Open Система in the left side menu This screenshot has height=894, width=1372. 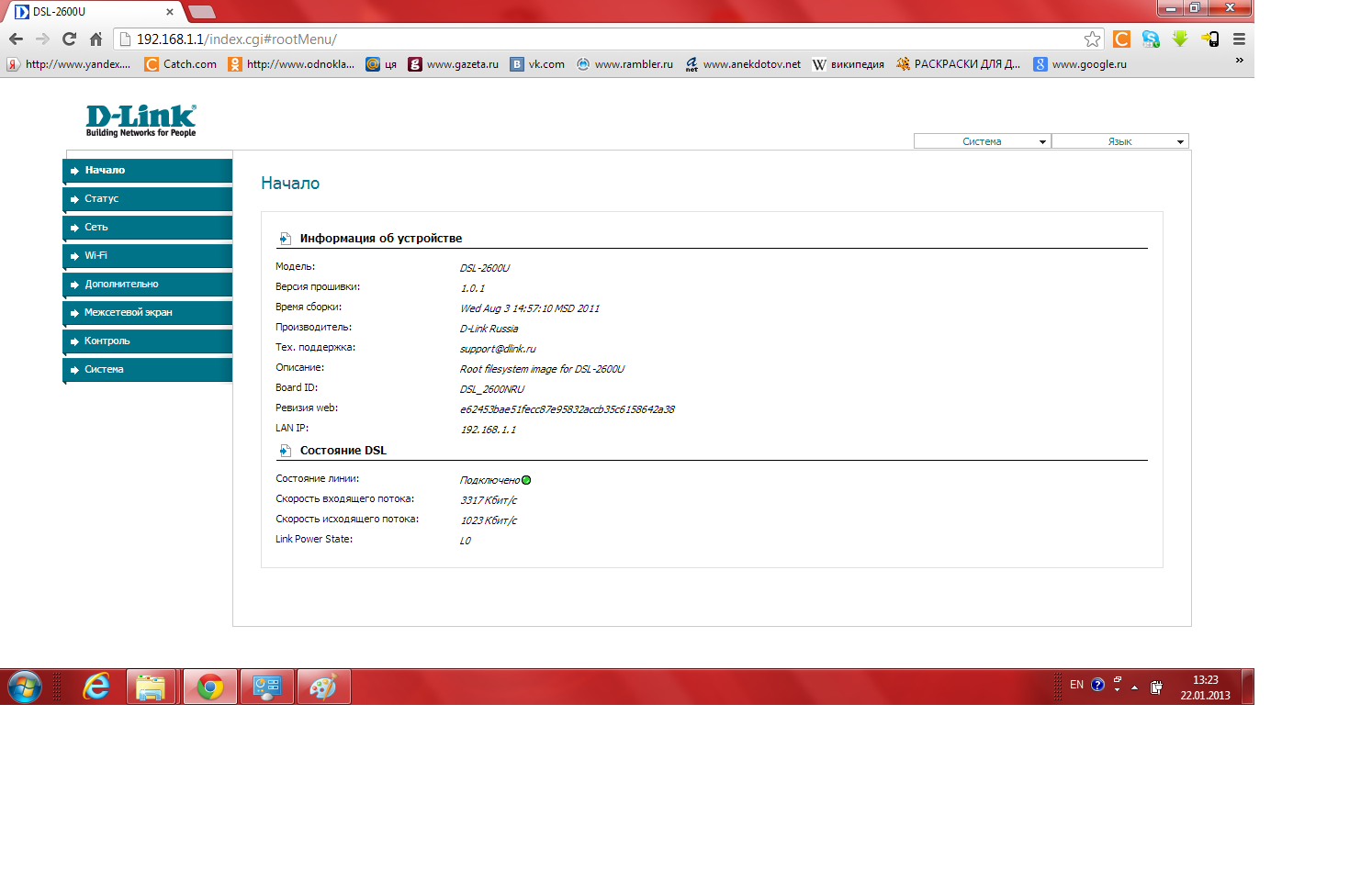point(147,370)
